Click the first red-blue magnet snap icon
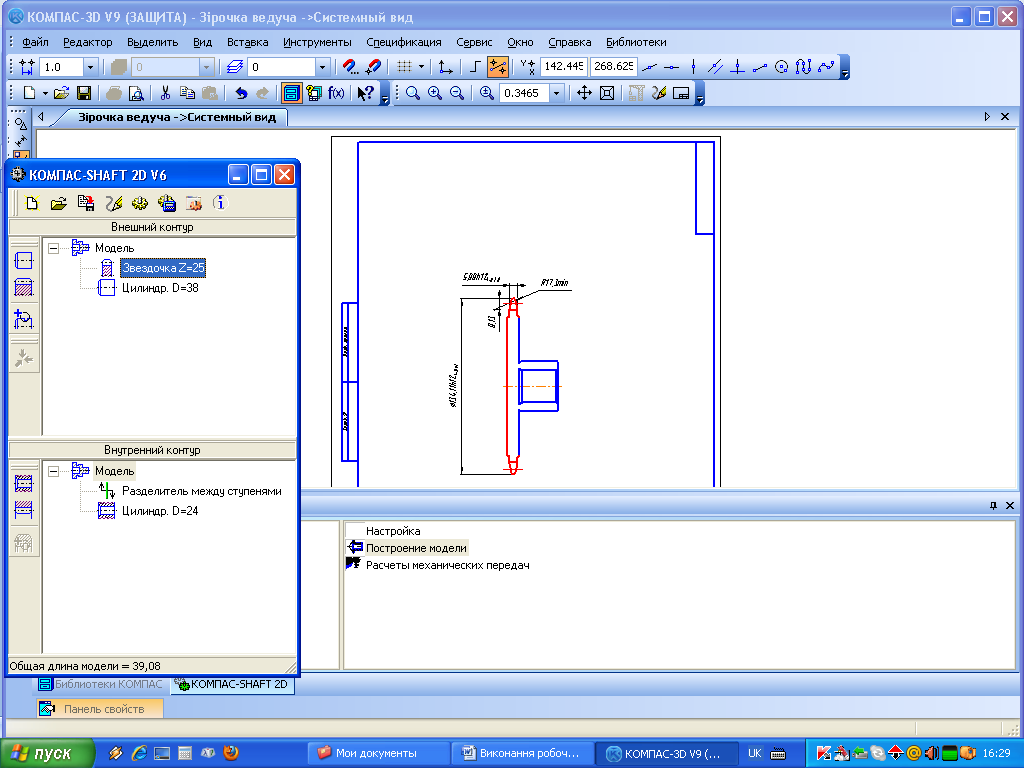The image size is (1024, 768). tap(350, 67)
